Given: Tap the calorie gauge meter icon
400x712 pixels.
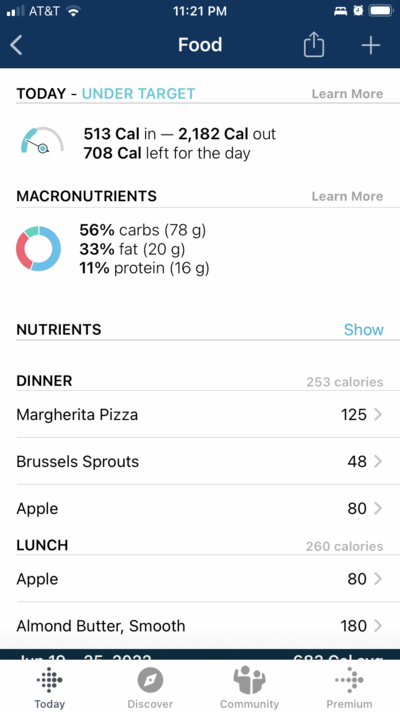Looking at the screenshot, I should pos(42,140).
